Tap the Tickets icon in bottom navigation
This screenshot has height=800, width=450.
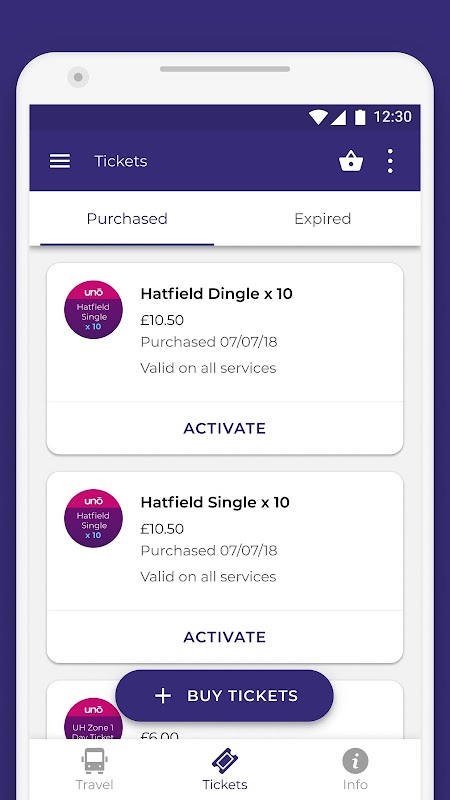pos(224,761)
